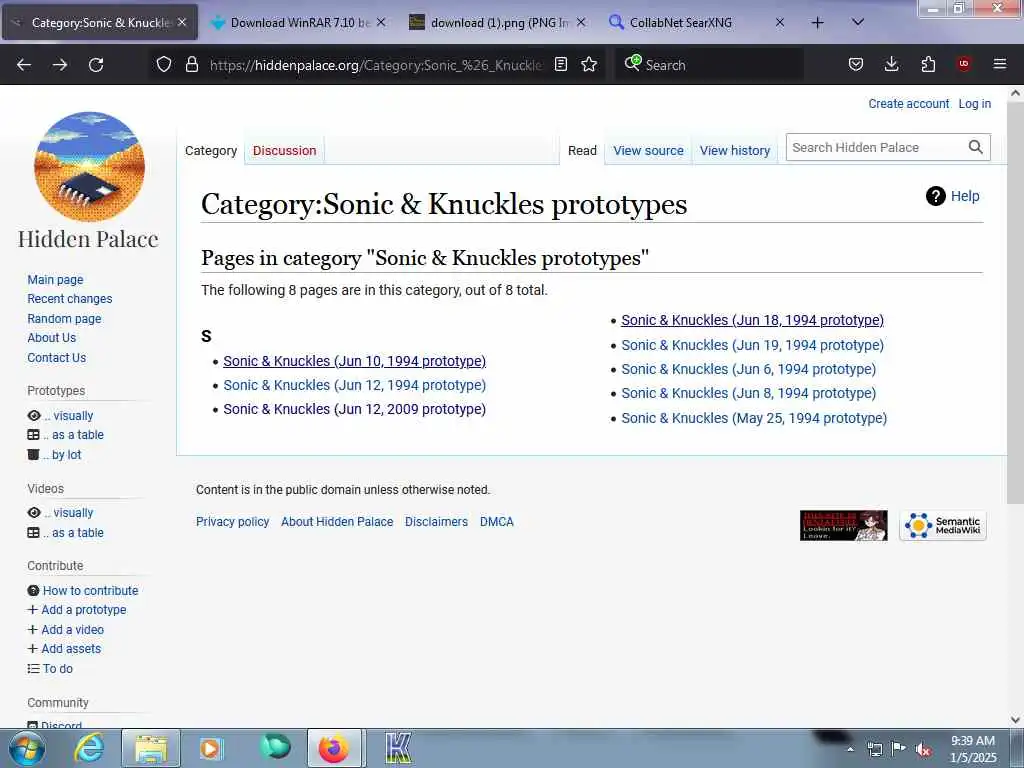1024x768 pixels.
Task: List all tabs with the chevron
Action: click(858, 22)
